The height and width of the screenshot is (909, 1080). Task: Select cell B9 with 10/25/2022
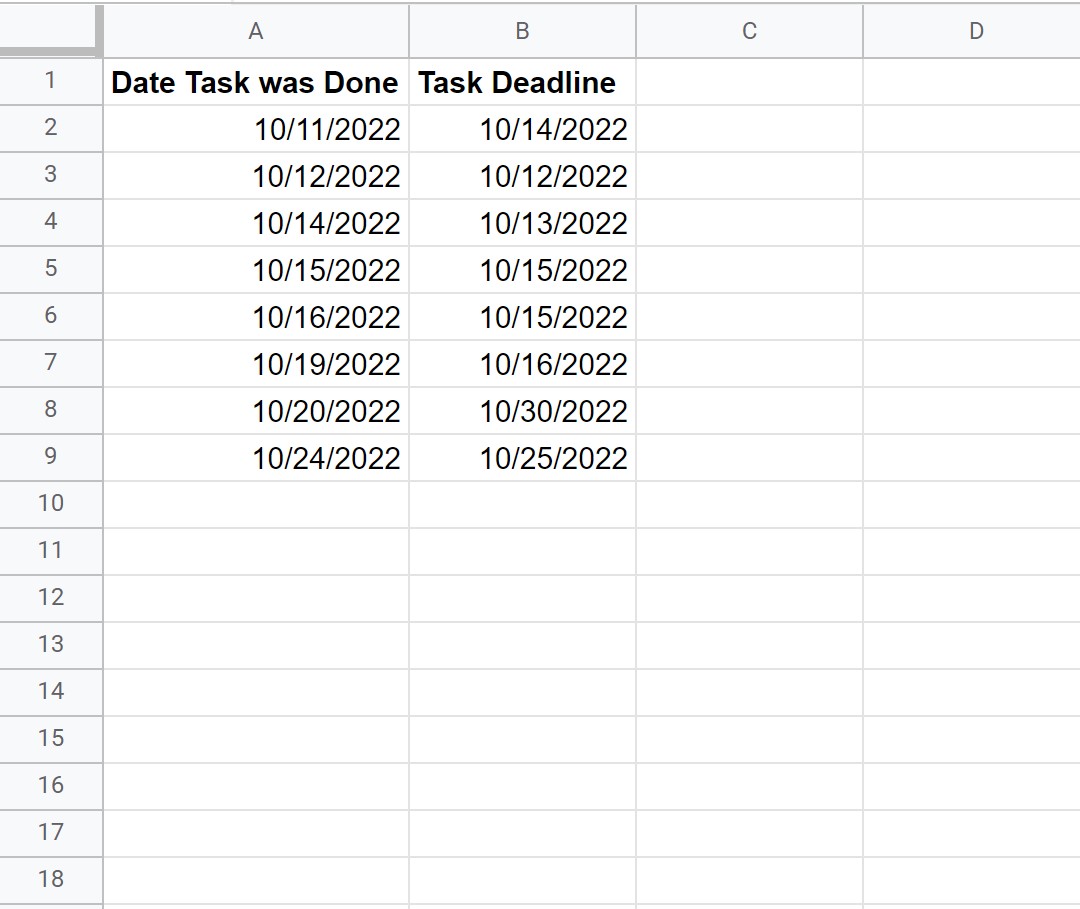pos(522,457)
